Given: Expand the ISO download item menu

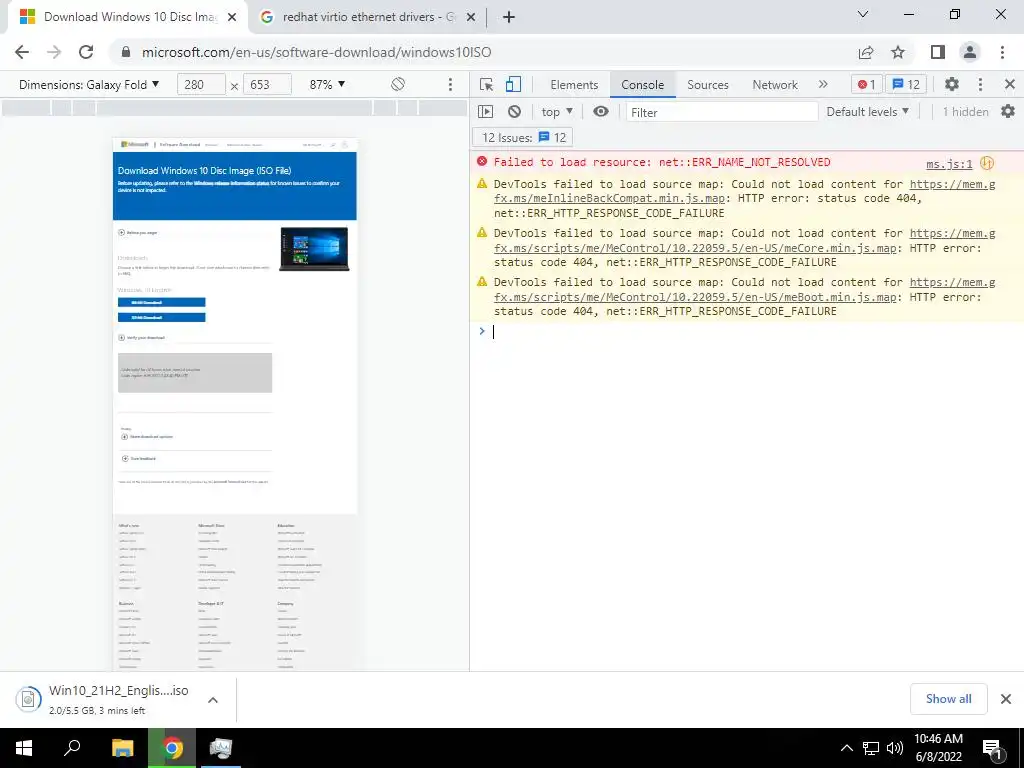Looking at the screenshot, I should (x=213, y=699).
